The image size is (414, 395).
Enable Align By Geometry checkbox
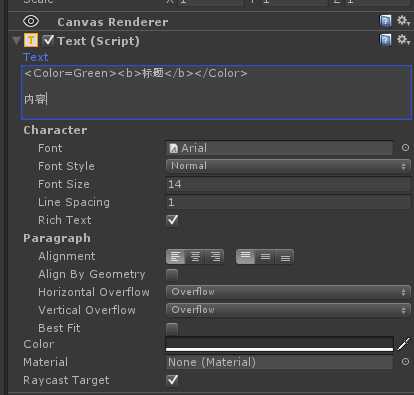tap(172, 275)
